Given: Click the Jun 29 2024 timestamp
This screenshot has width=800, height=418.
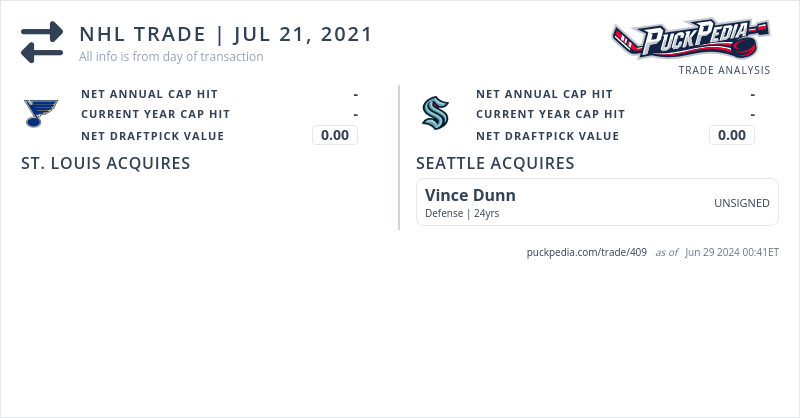Looking at the screenshot, I should (x=731, y=252).
